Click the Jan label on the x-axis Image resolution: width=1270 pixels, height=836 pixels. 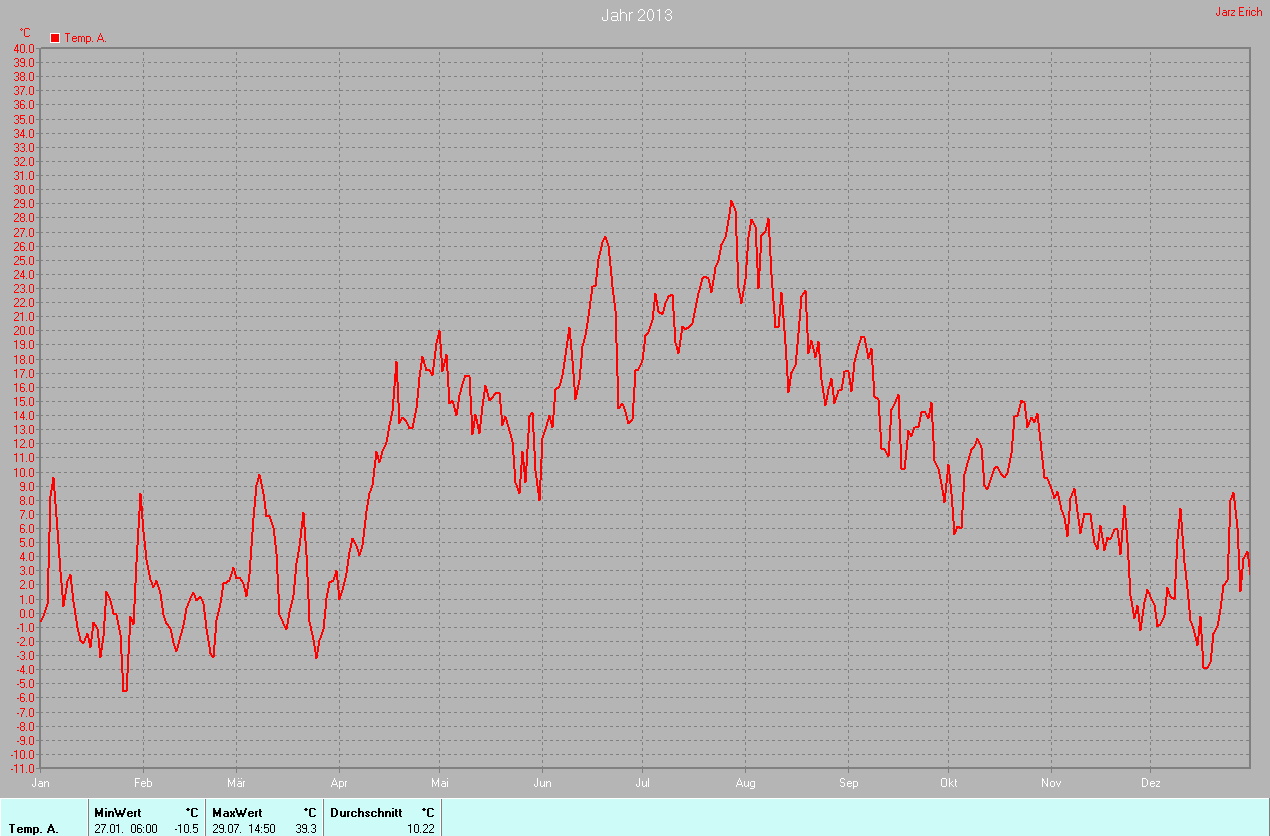(x=41, y=782)
